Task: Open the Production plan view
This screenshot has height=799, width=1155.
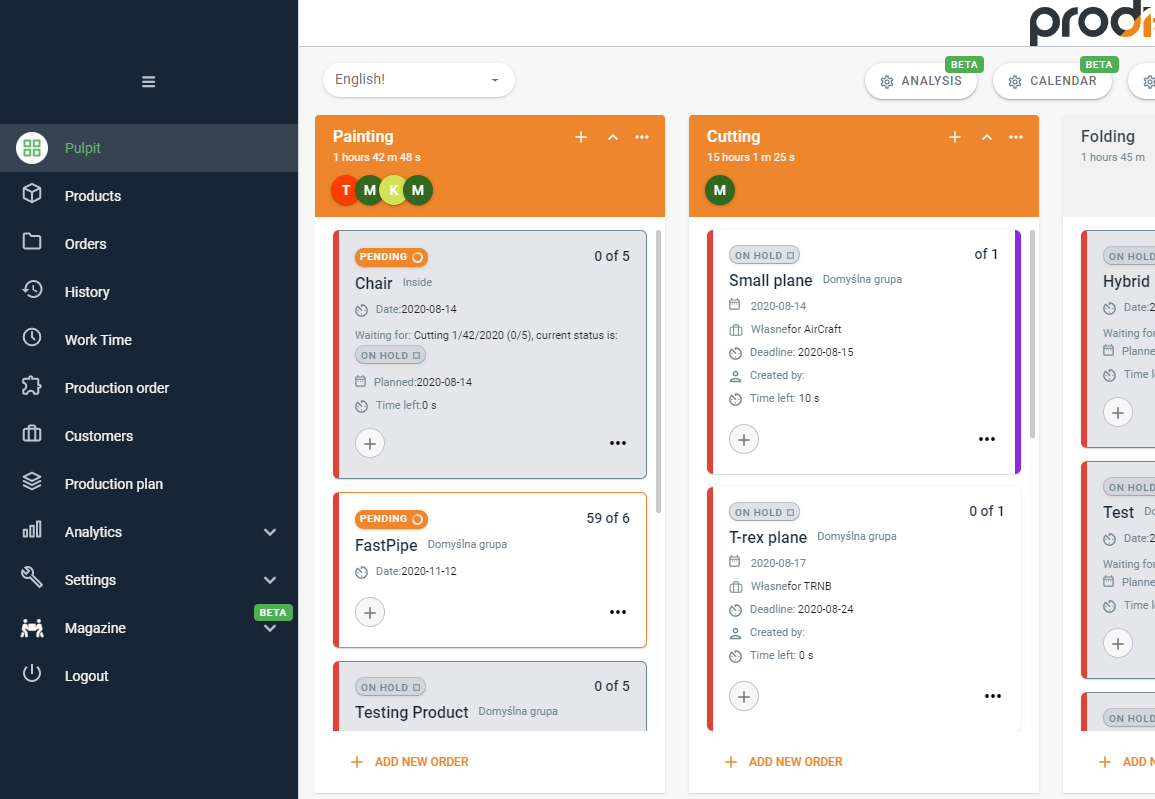Action: tap(112, 483)
